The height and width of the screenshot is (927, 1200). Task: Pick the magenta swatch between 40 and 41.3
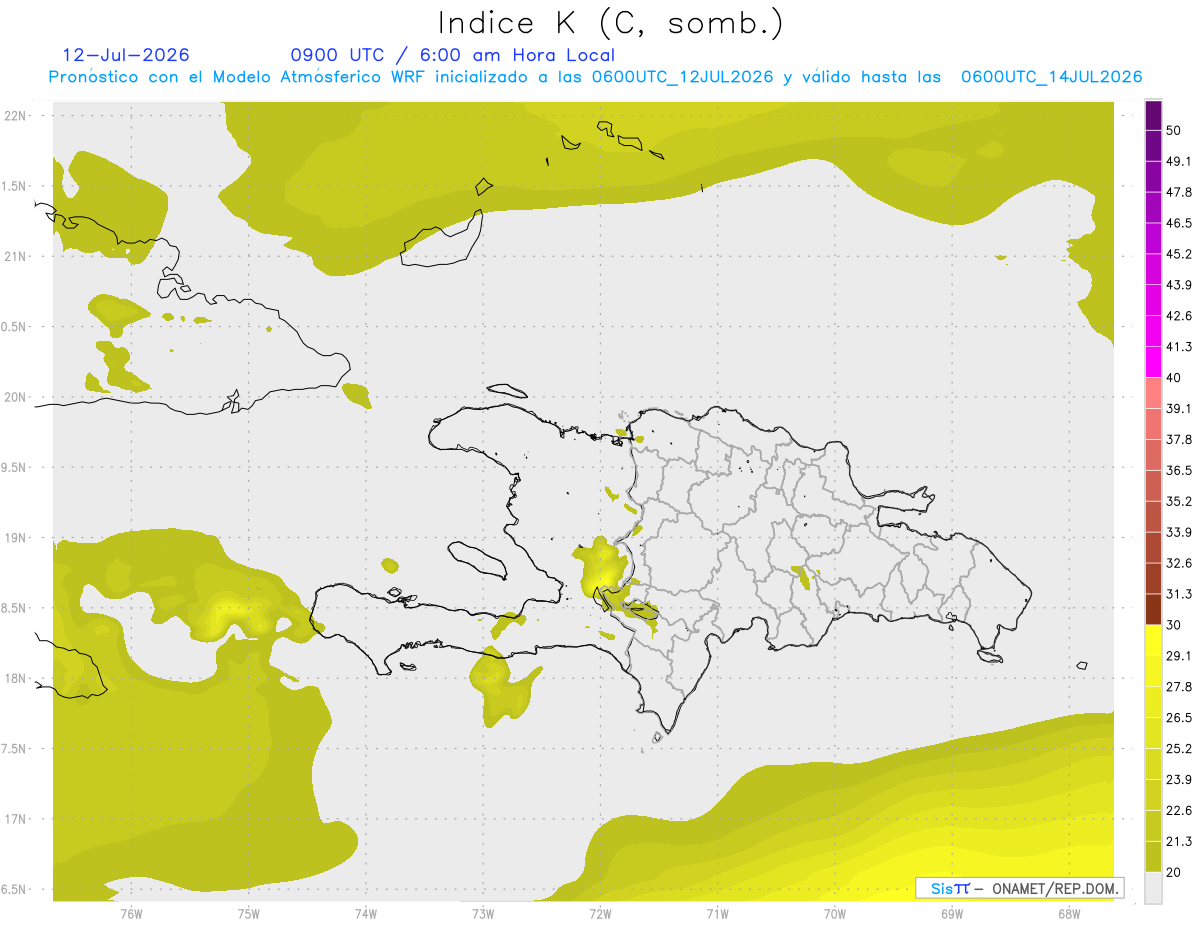(1153, 362)
